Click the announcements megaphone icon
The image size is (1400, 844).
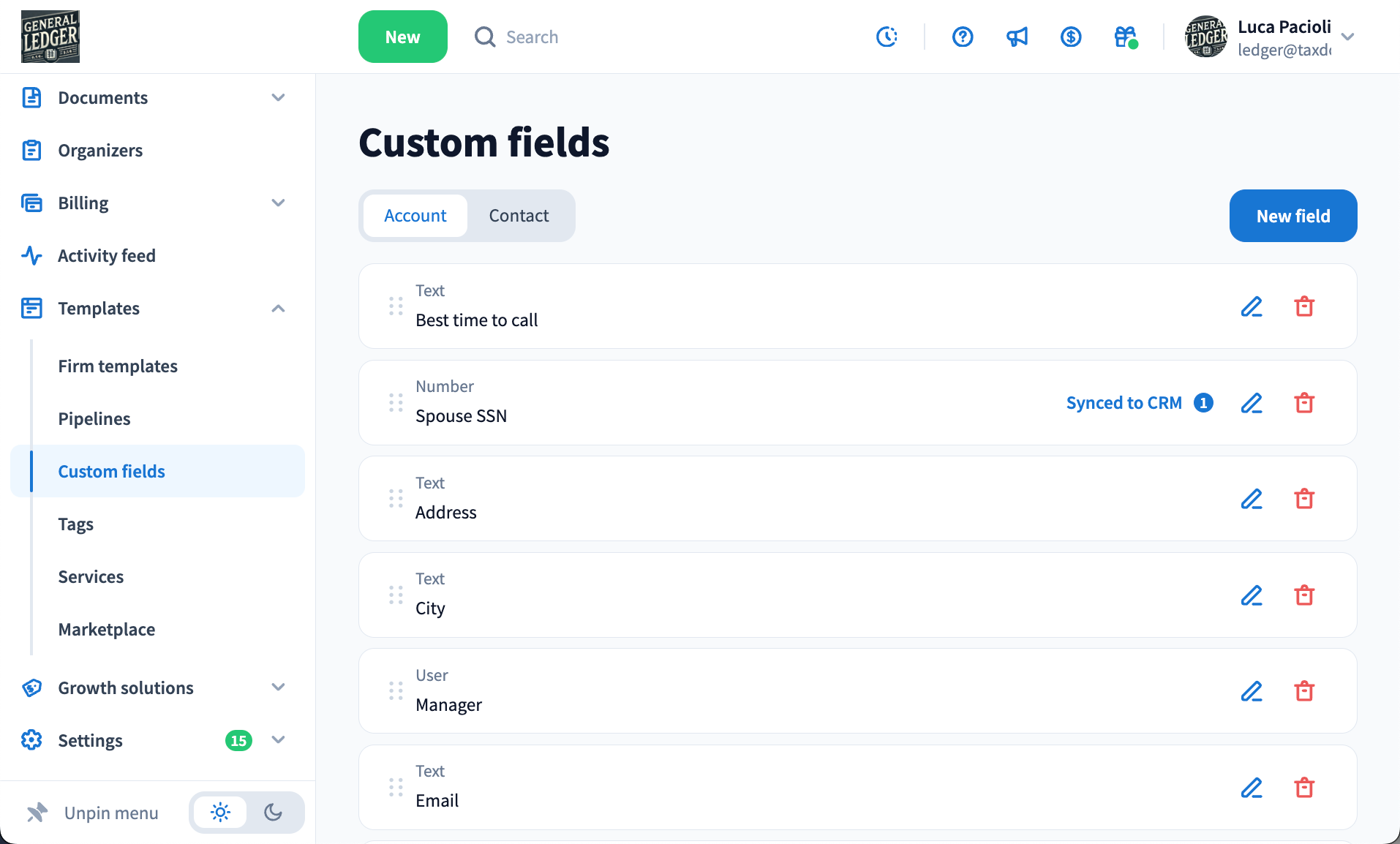click(1017, 37)
